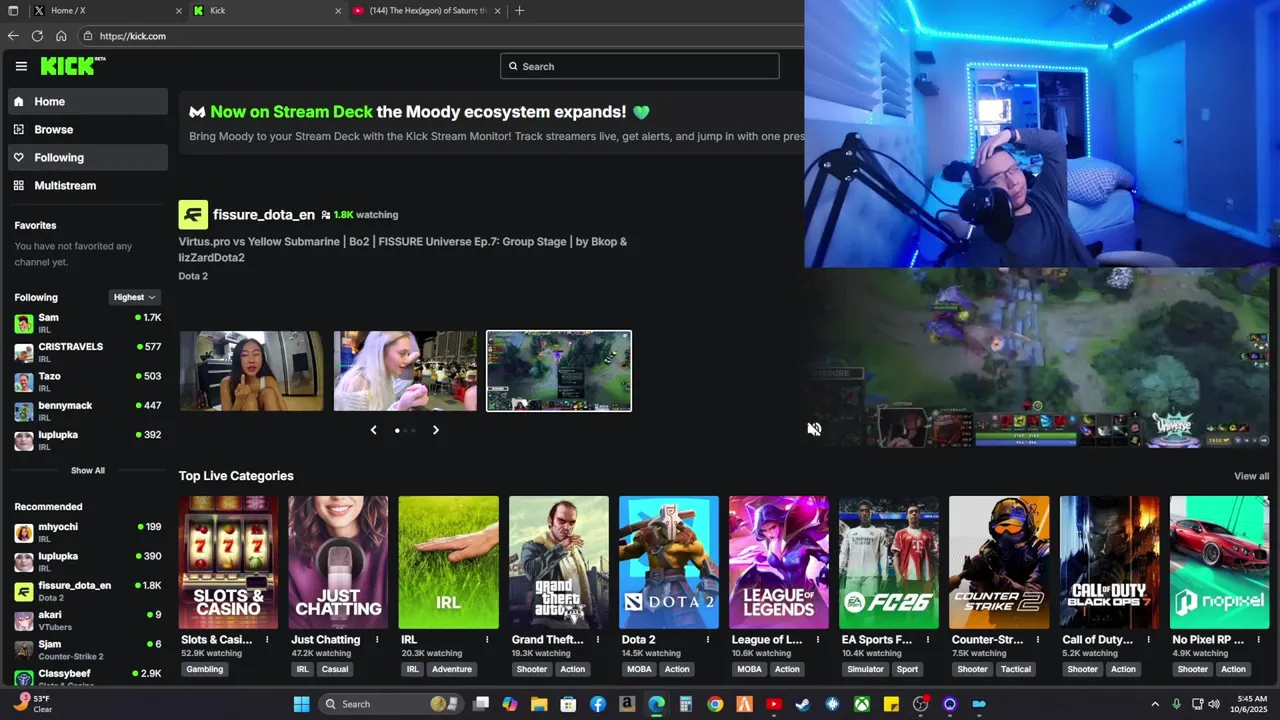Reload the page with refresh icon
The image size is (1280, 720).
37,36
